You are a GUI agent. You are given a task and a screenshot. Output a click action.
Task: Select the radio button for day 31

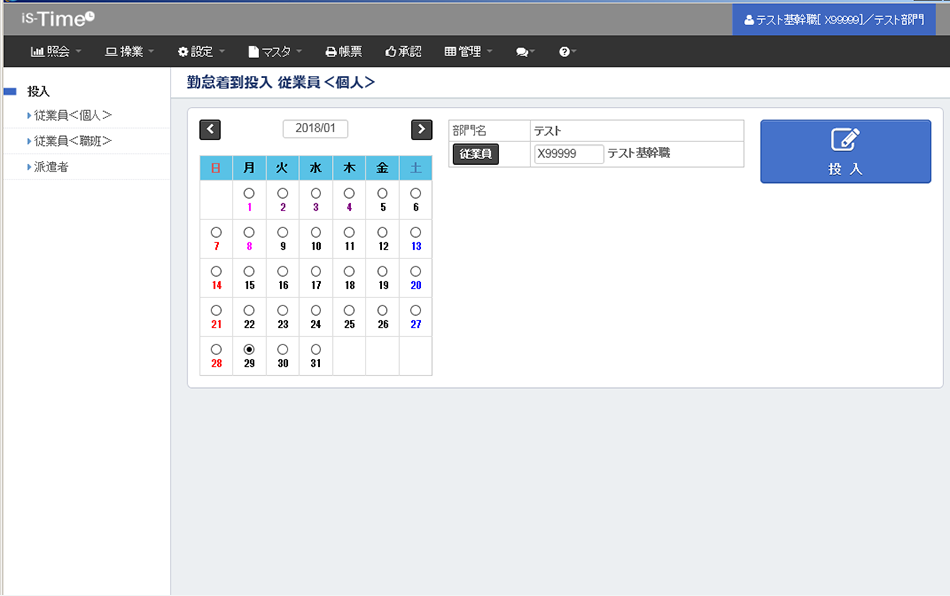[x=316, y=350]
